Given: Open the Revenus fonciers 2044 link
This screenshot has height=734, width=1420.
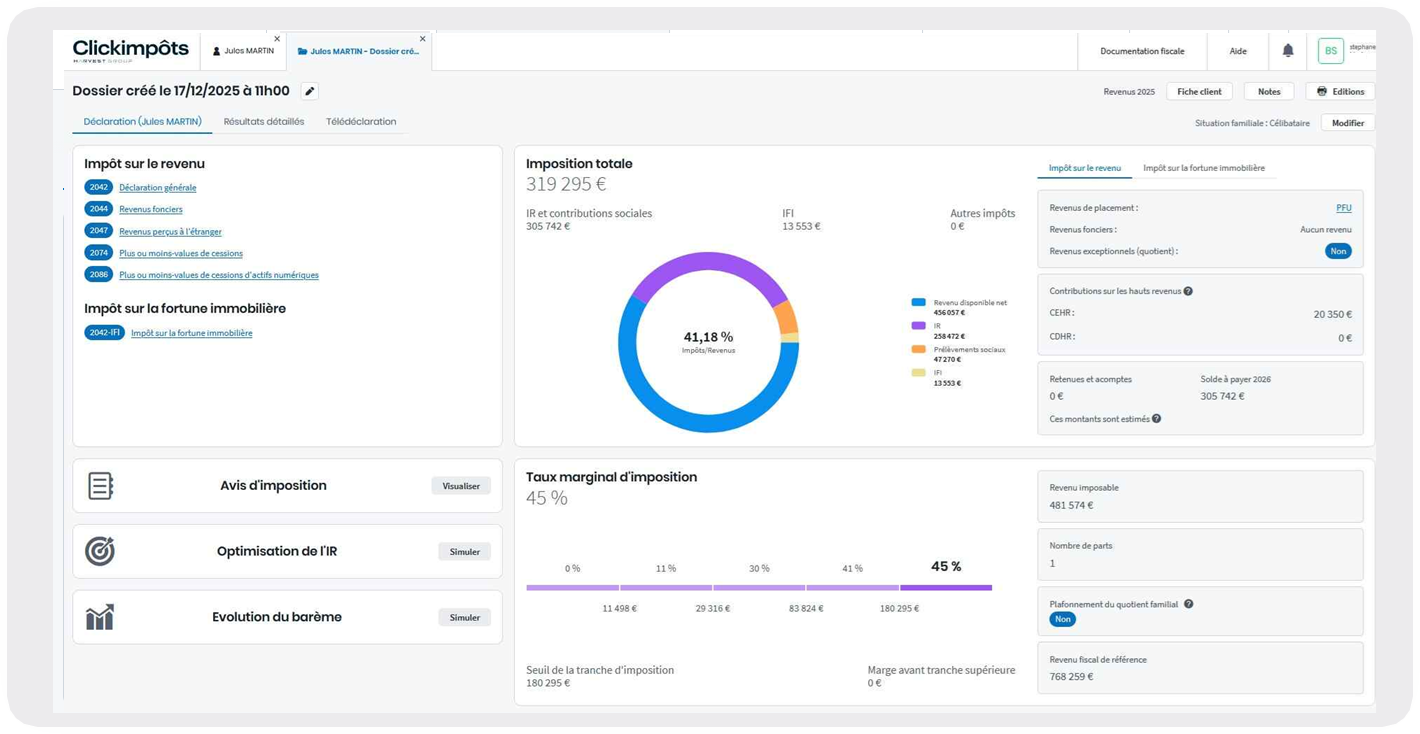Looking at the screenshot, I should tap(151, 209).
